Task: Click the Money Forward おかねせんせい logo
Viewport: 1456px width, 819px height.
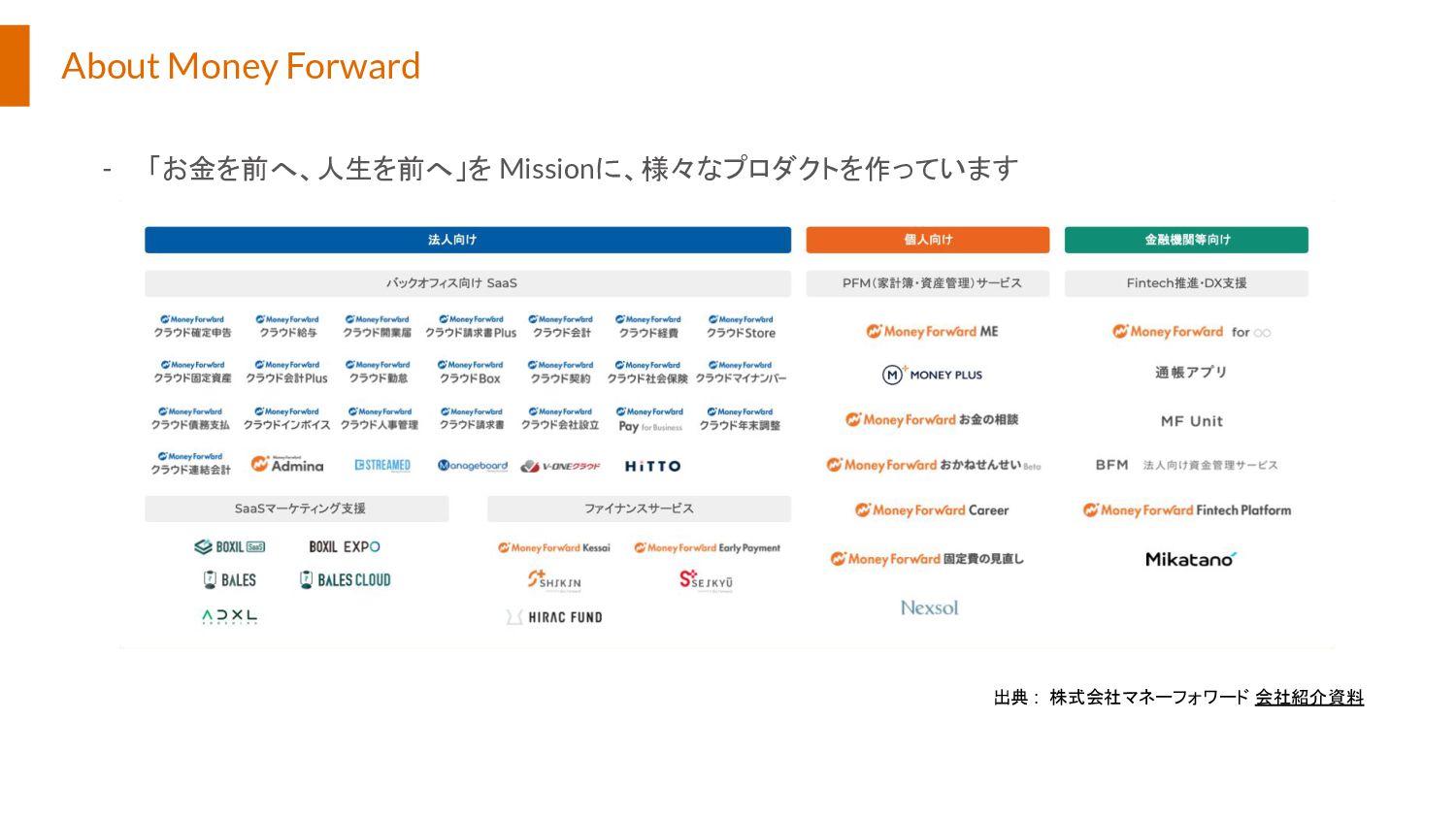Action: [x=933, y=465]
